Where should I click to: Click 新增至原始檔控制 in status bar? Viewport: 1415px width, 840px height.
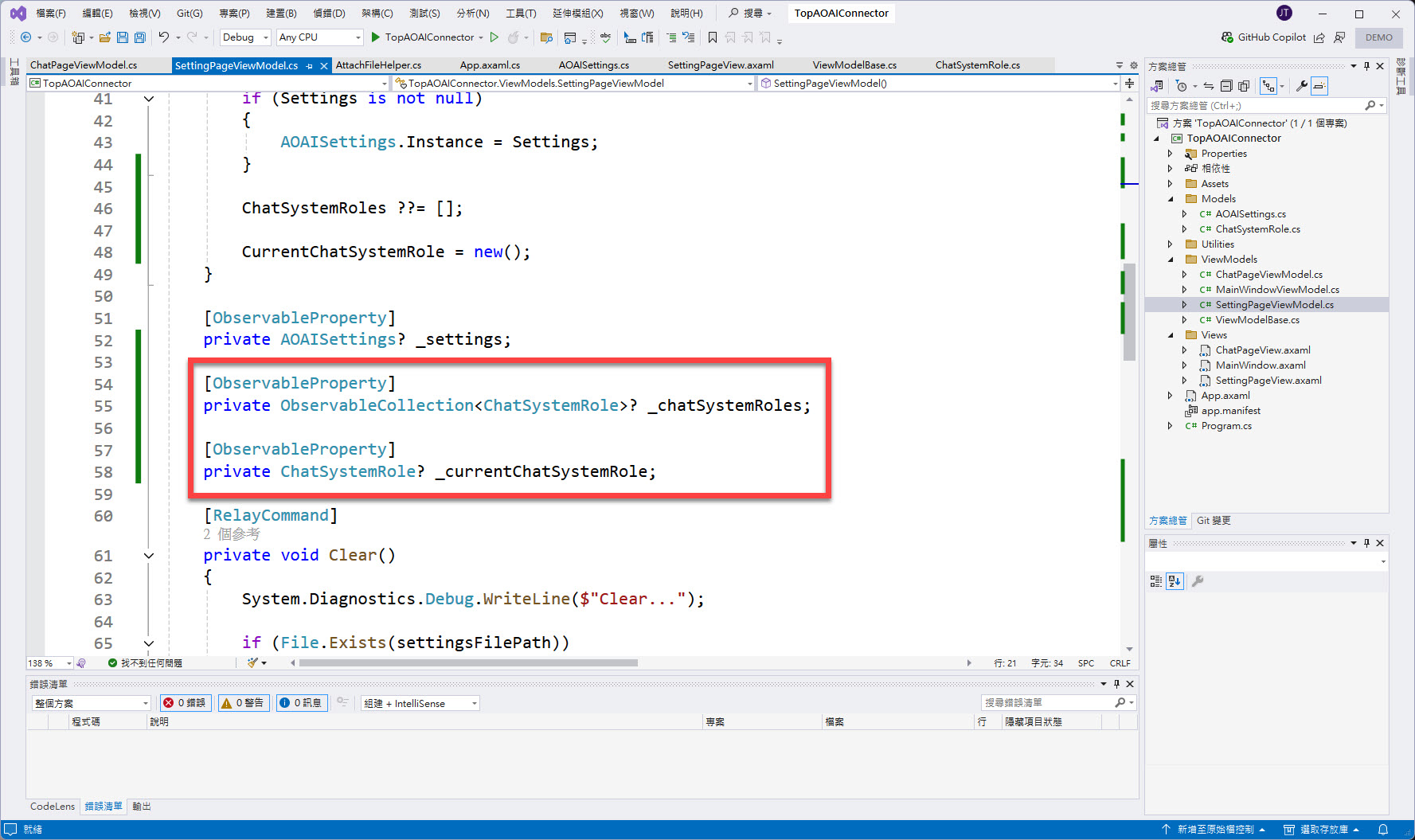pyautogui.click(x=1214, y=830)
